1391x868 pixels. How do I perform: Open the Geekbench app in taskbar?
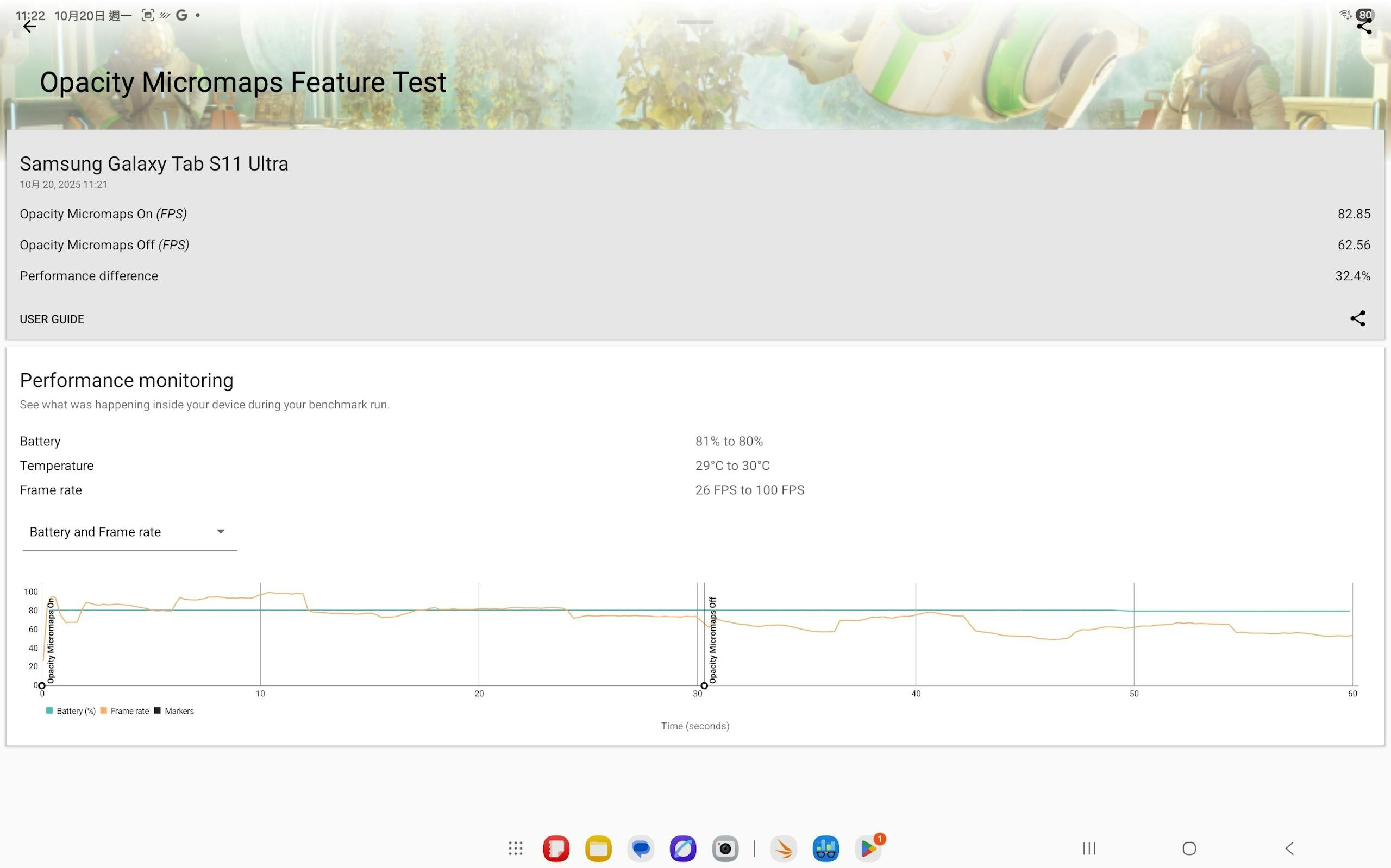[x=825, y=848]
